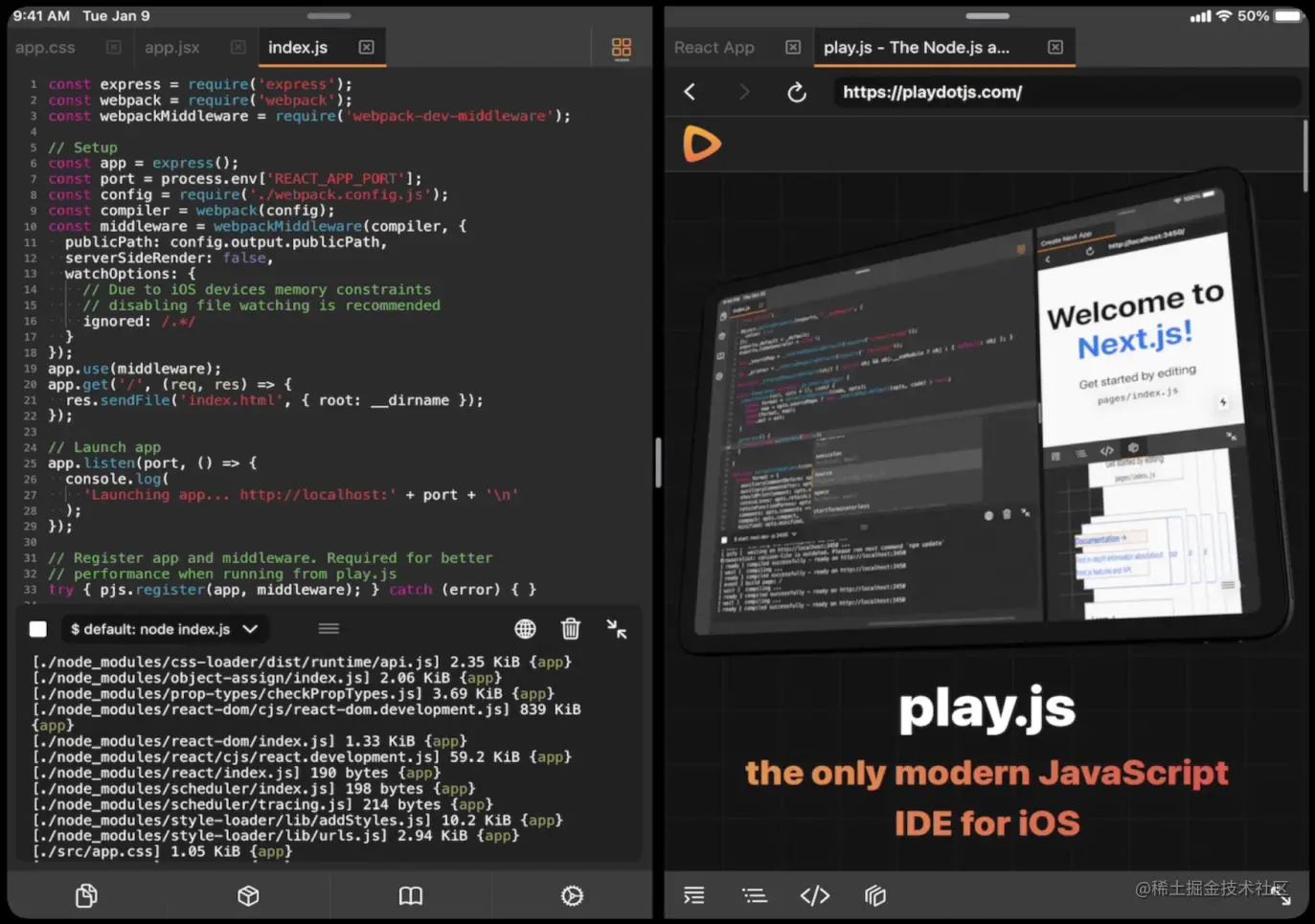Open the packages cube icon

click(x=248, y=895)
